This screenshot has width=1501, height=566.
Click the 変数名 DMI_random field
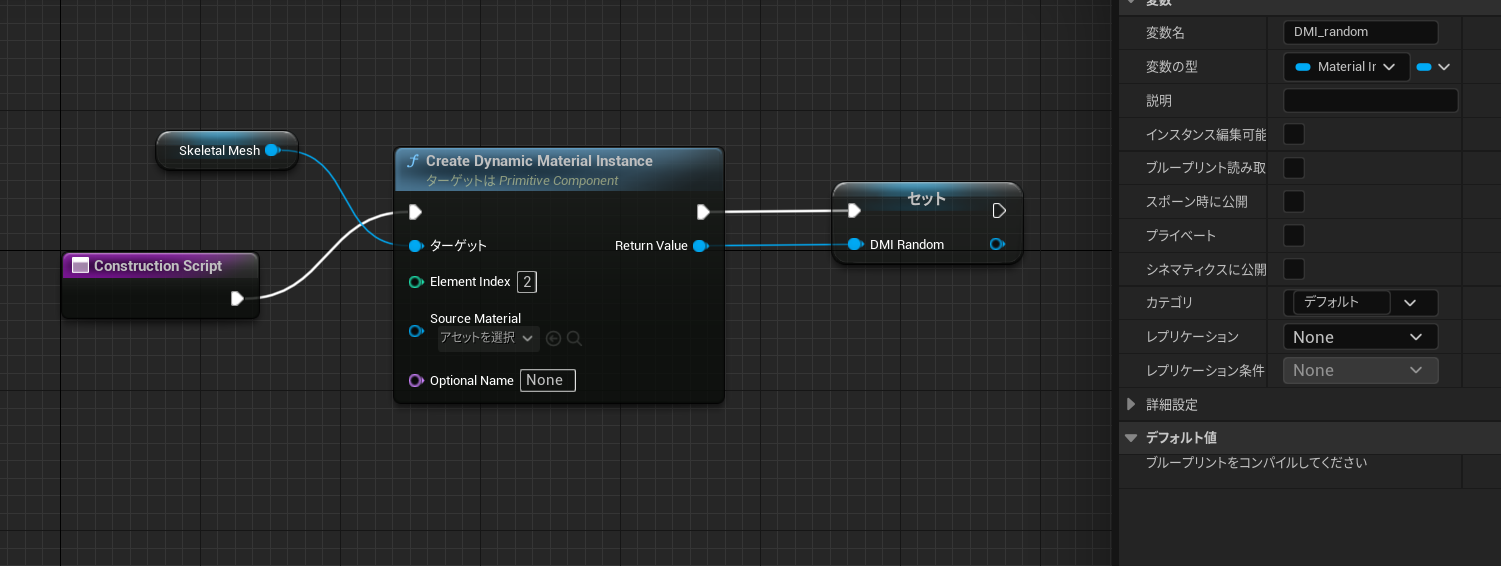point(1360,32)
